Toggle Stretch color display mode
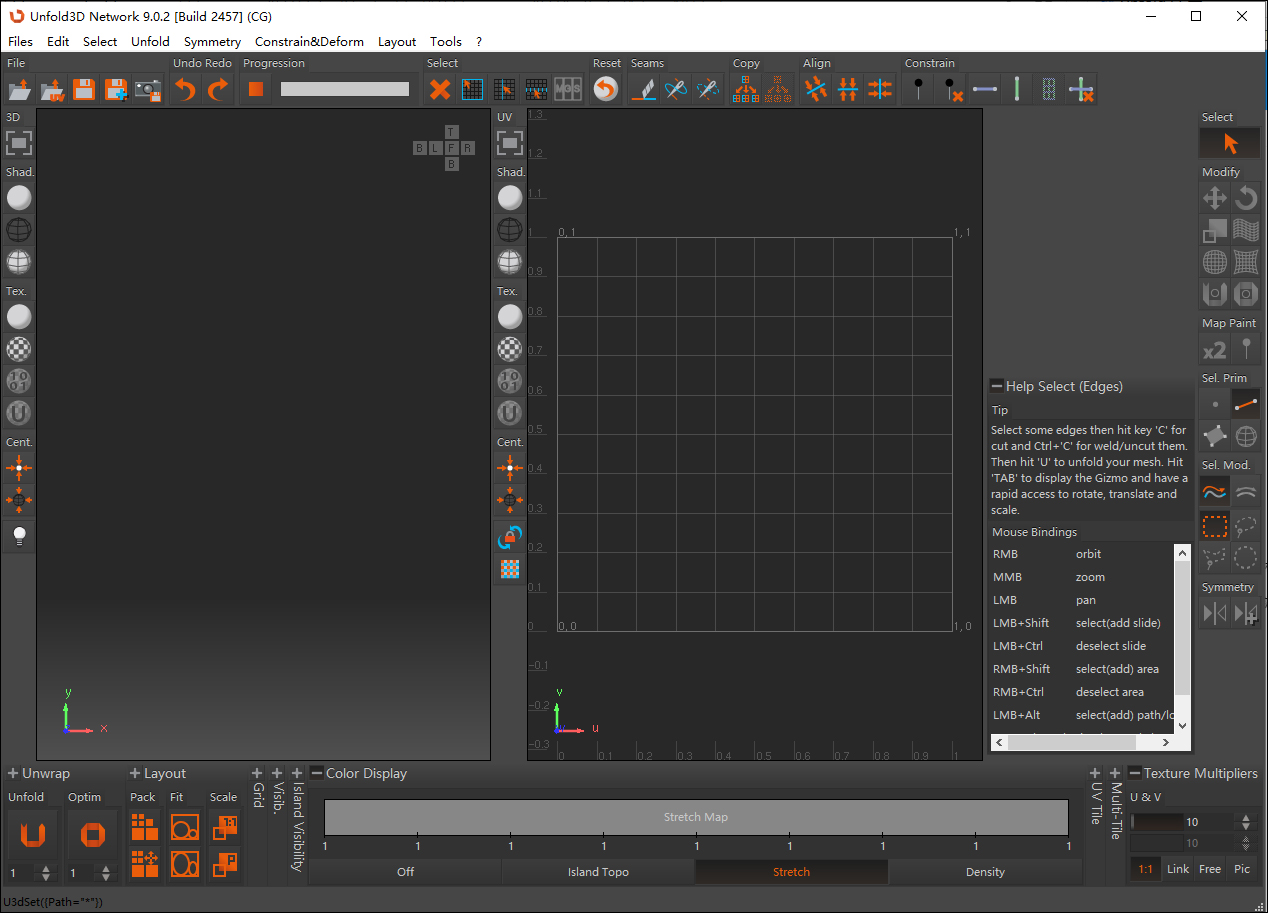The height and width of the screenshot is (913, 1268). tap(791, 872)
